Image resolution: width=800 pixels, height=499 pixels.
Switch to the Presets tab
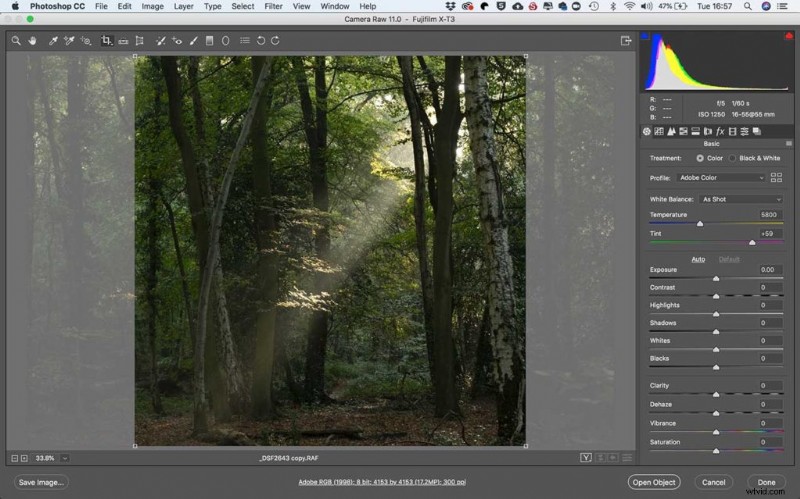point(744,132)
